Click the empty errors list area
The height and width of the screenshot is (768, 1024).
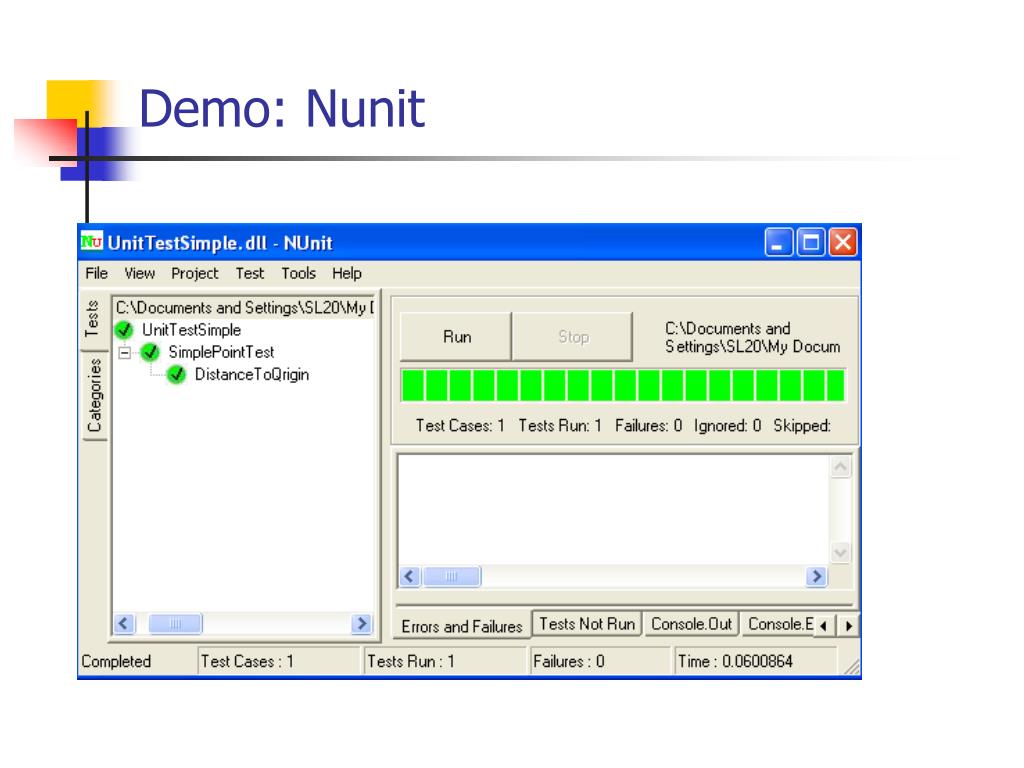tap(614, 510)
